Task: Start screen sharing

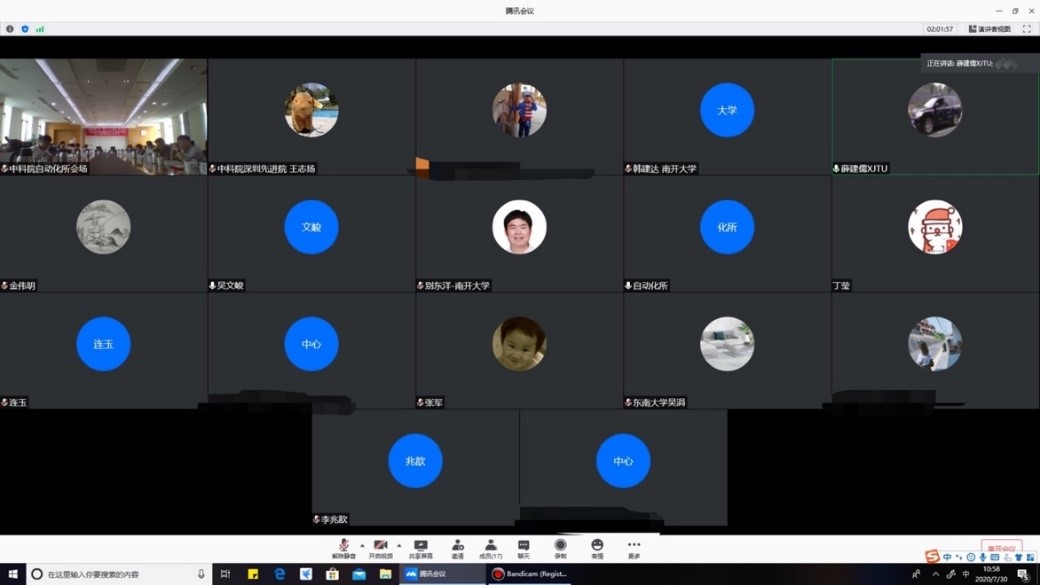Action: 421,548
